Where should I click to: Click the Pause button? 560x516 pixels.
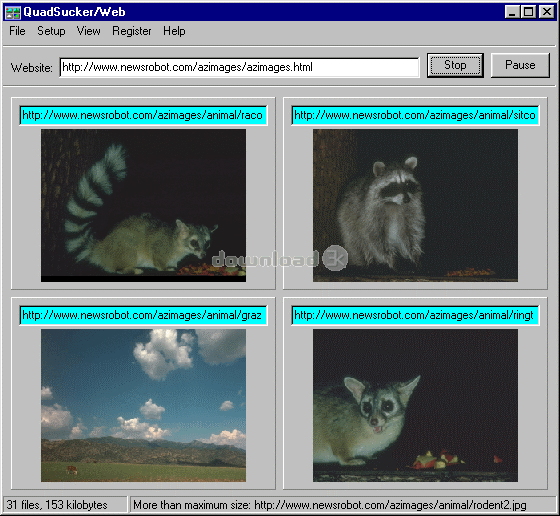520,65
